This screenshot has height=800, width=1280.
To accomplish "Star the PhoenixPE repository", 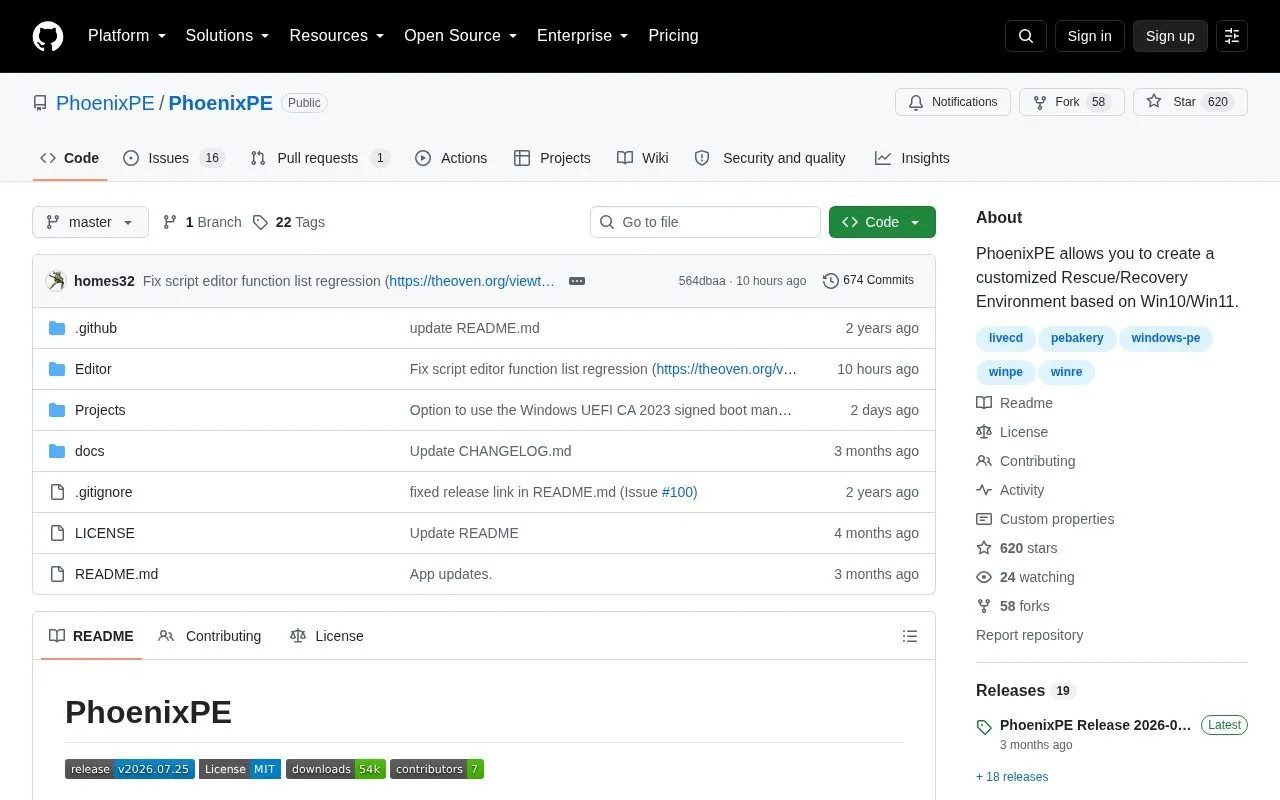I will click(x=1190, y=102).
